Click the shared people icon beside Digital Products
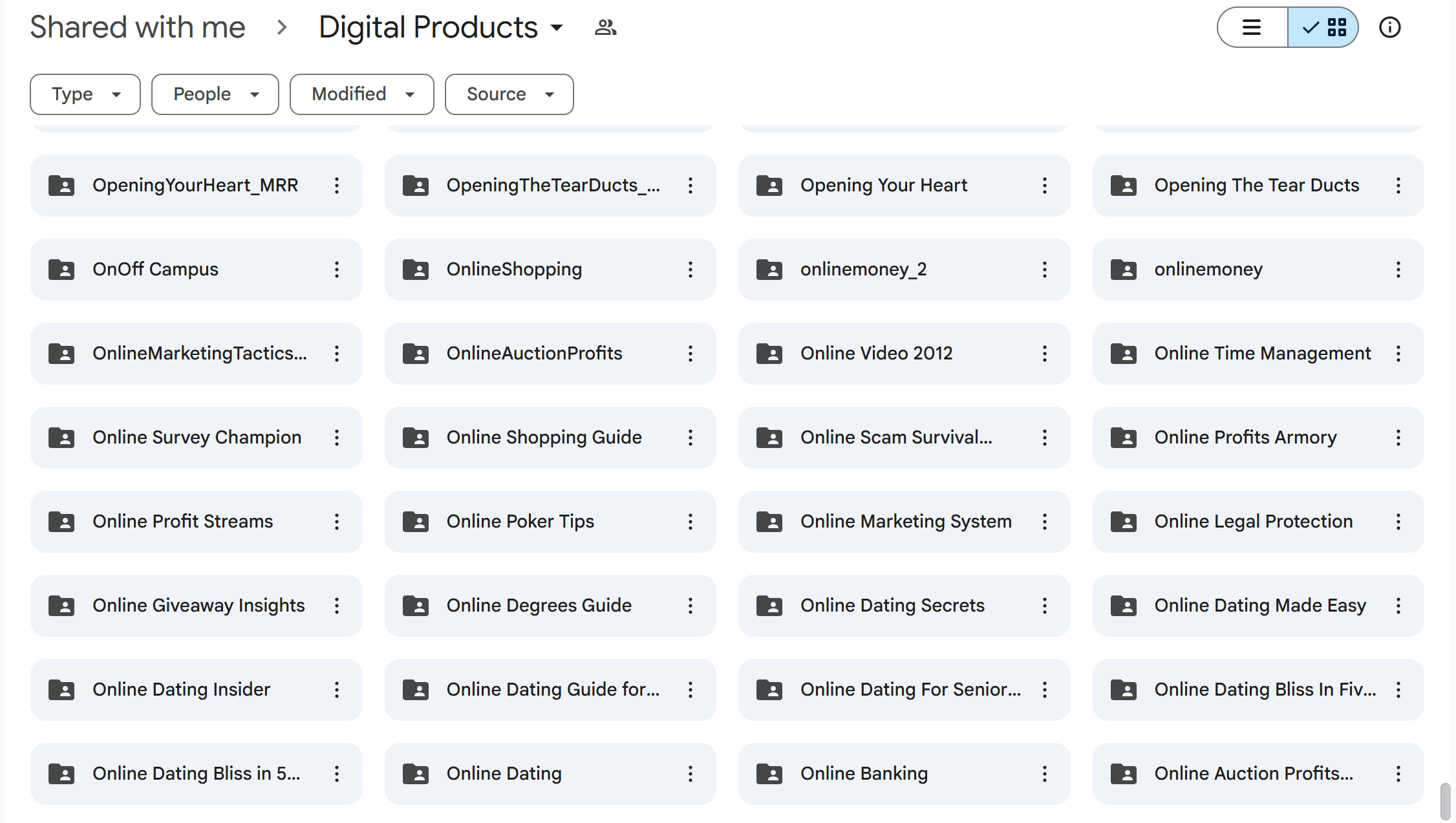Viewport: 1456px width, 823px height. [605, 28]
